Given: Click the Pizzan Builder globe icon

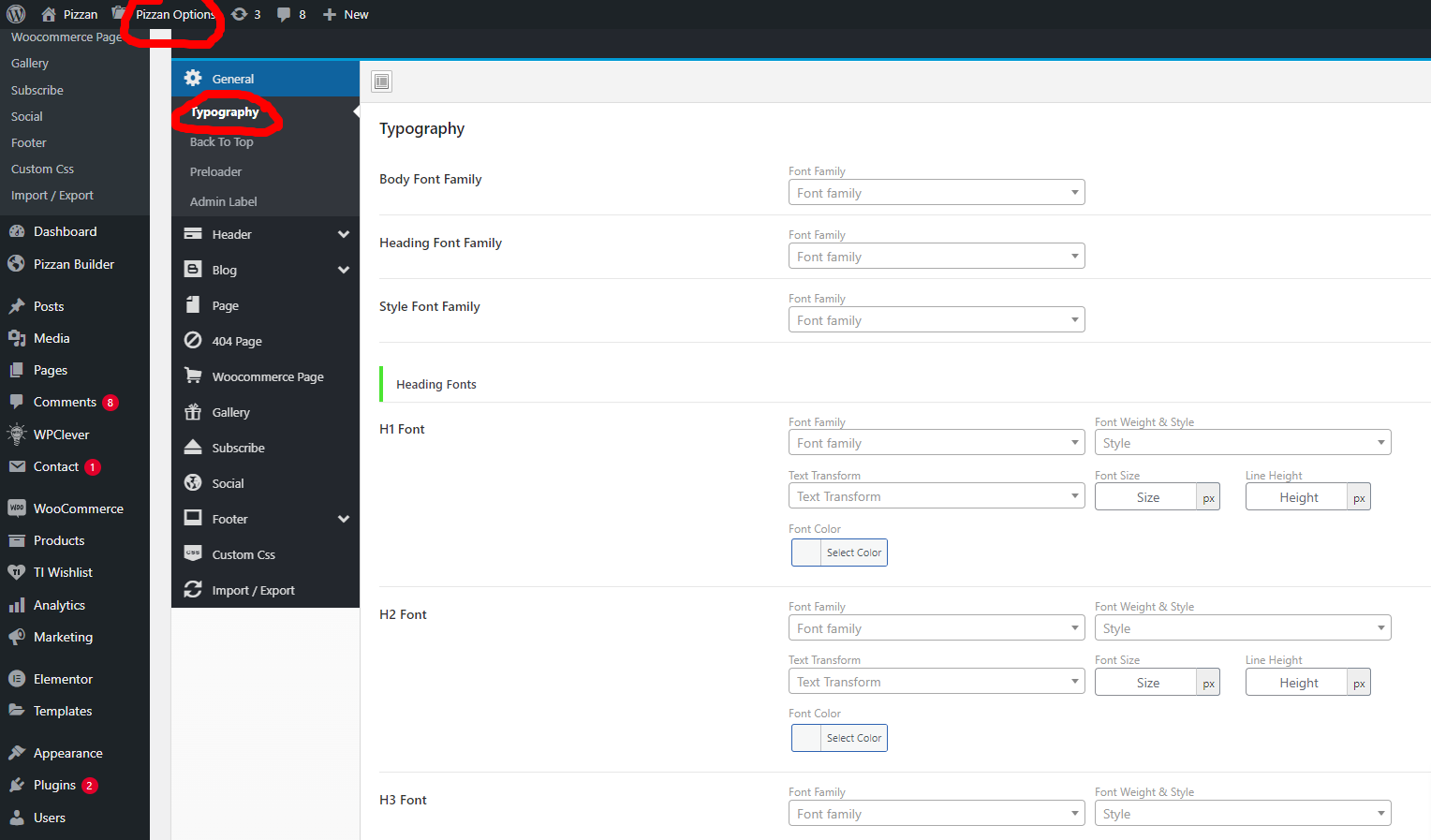Looking at the screenshot, I should (17, 264).
